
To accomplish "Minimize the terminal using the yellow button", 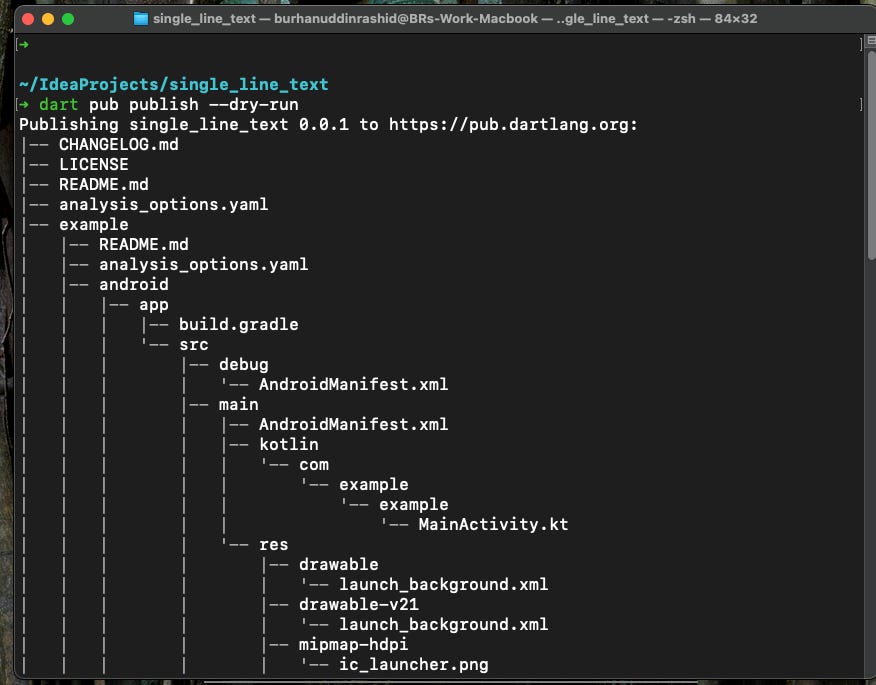I will (48, 19).
